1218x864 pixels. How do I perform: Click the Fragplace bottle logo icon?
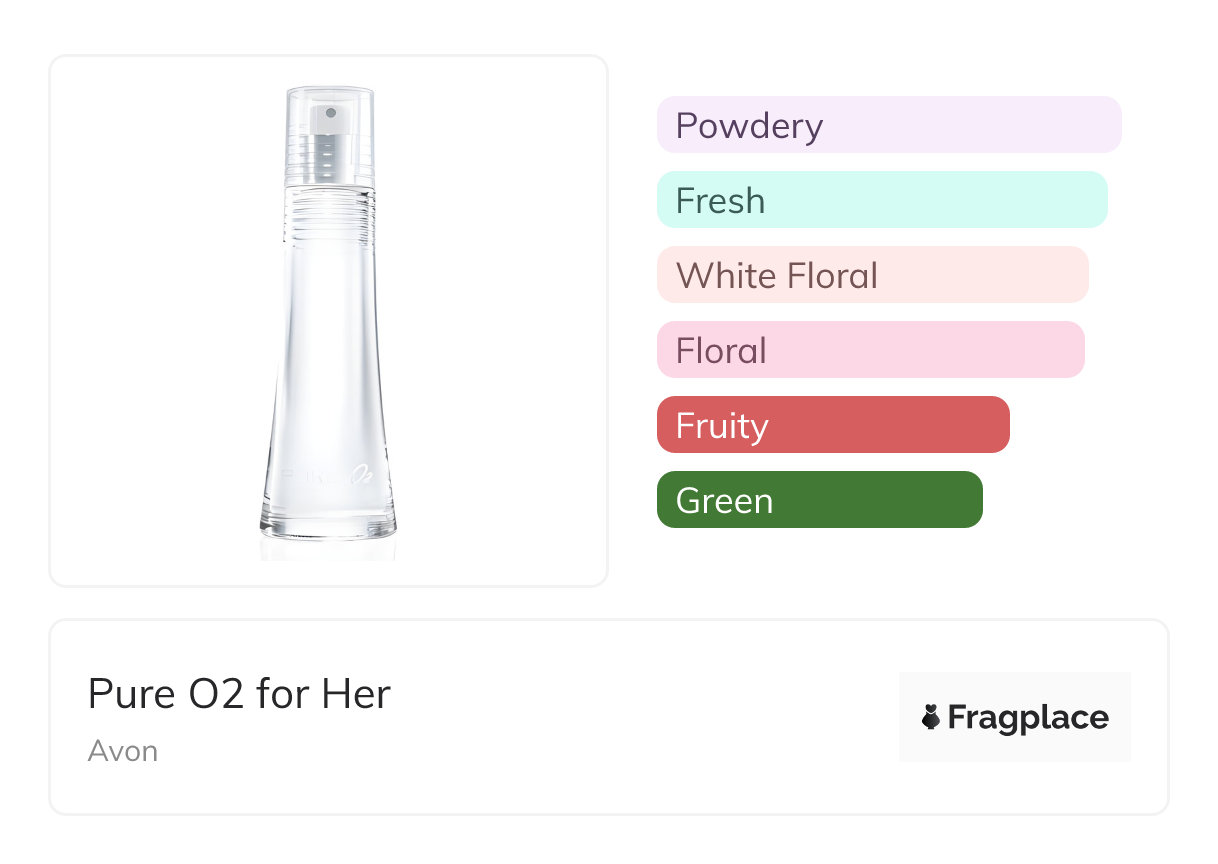tap(932, 717)
